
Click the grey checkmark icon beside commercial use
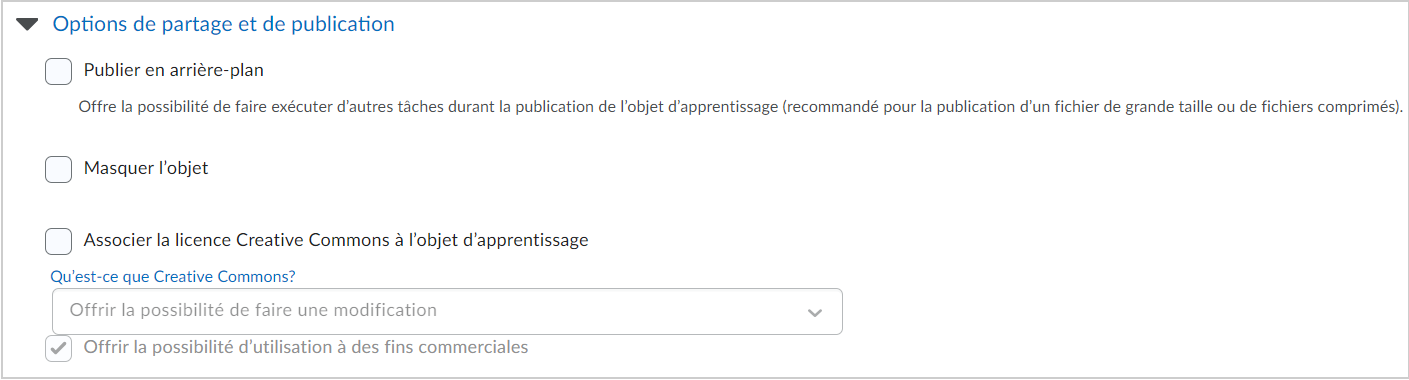(59, 349)
